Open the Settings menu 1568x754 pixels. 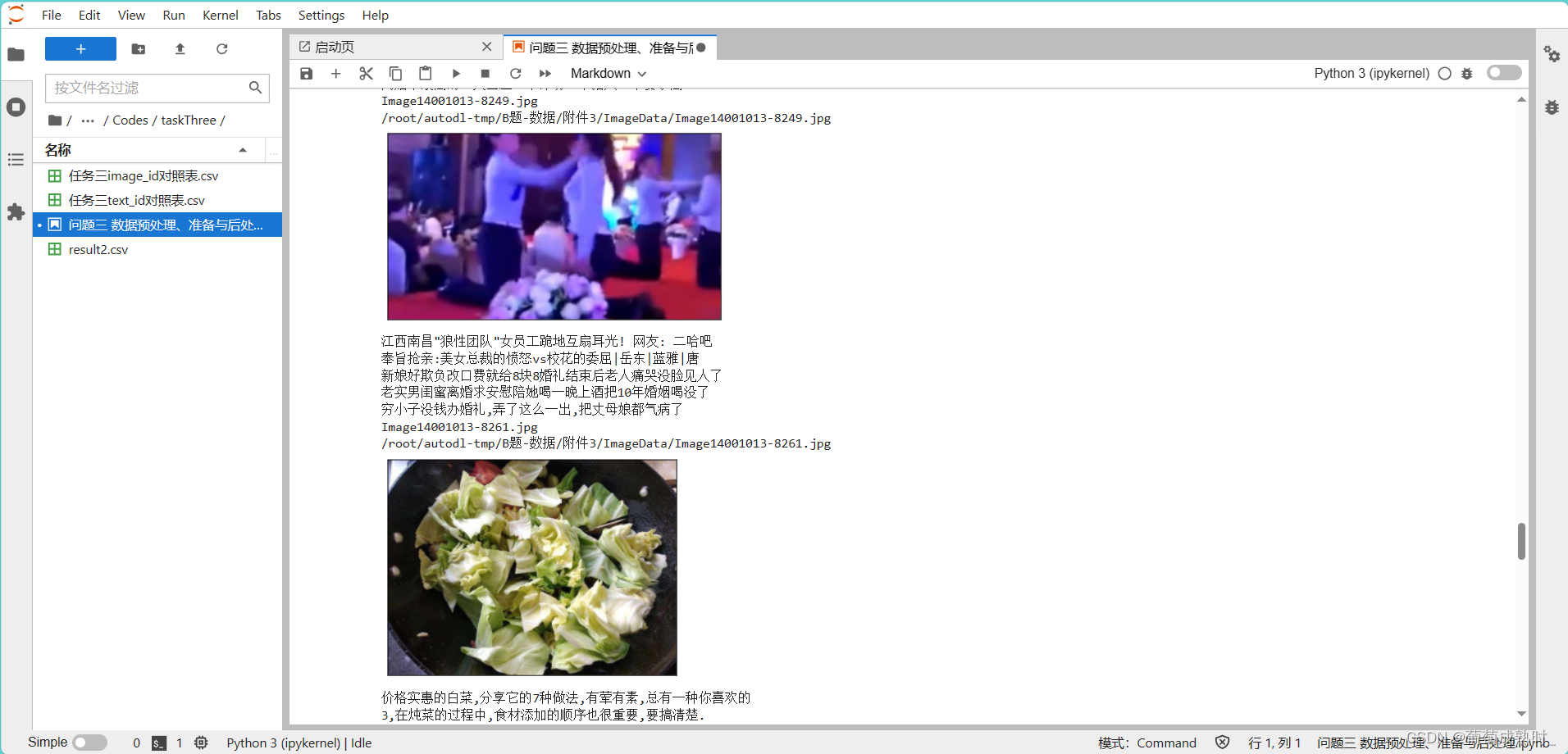coord(321,15)
